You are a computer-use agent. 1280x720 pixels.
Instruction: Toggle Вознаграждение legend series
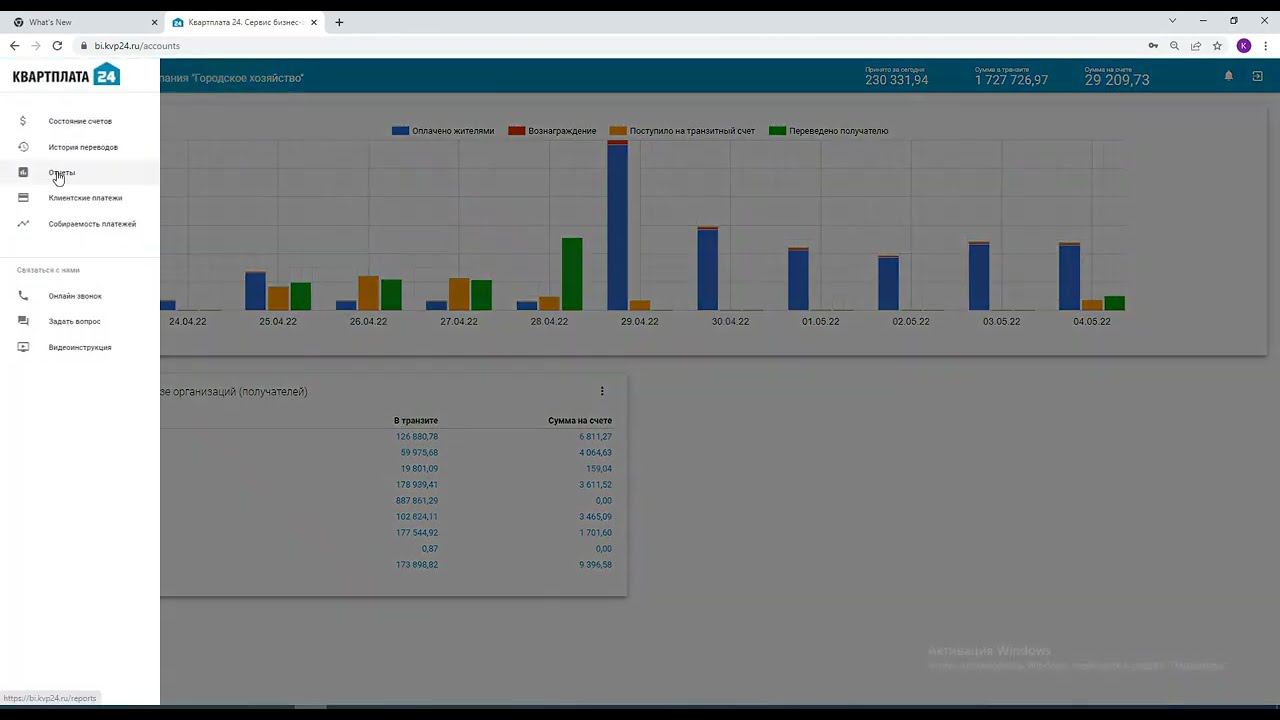552,131
